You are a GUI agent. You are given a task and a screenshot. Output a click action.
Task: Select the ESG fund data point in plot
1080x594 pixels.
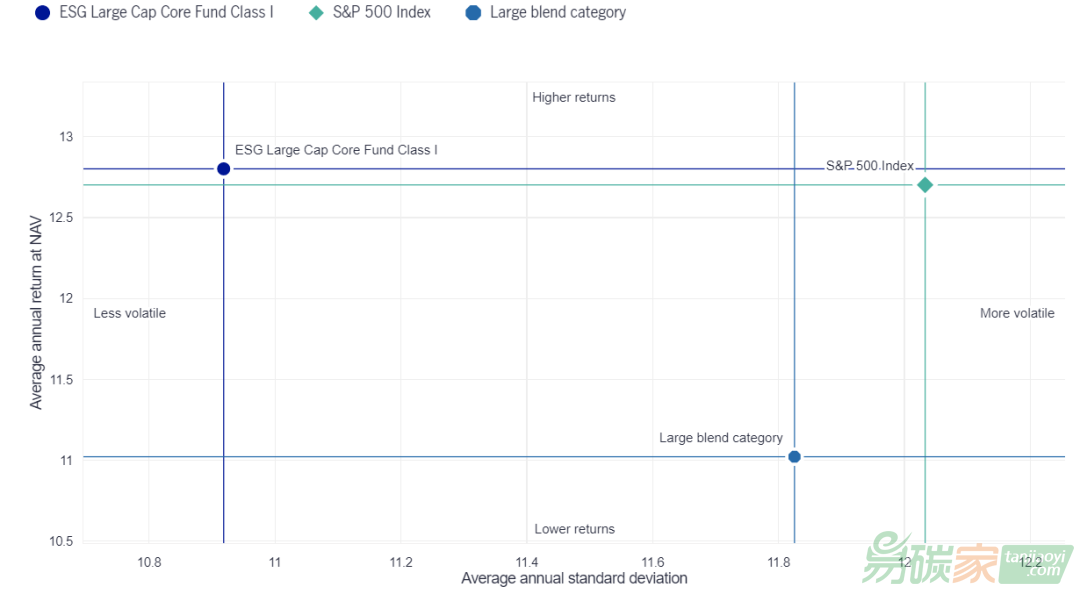(223, 169)
